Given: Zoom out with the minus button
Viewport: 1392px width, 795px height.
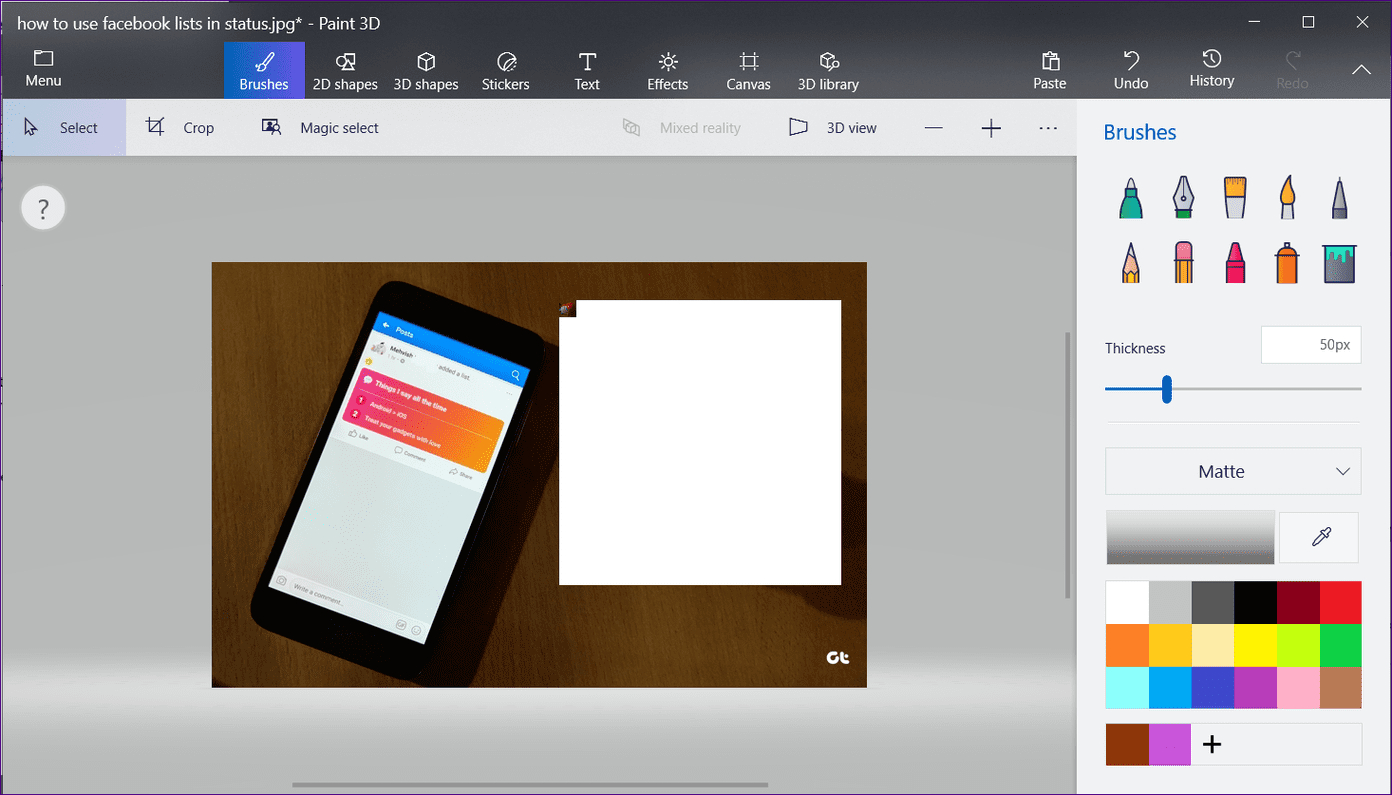Looking at the screenshot, I should tap(933, 128).
